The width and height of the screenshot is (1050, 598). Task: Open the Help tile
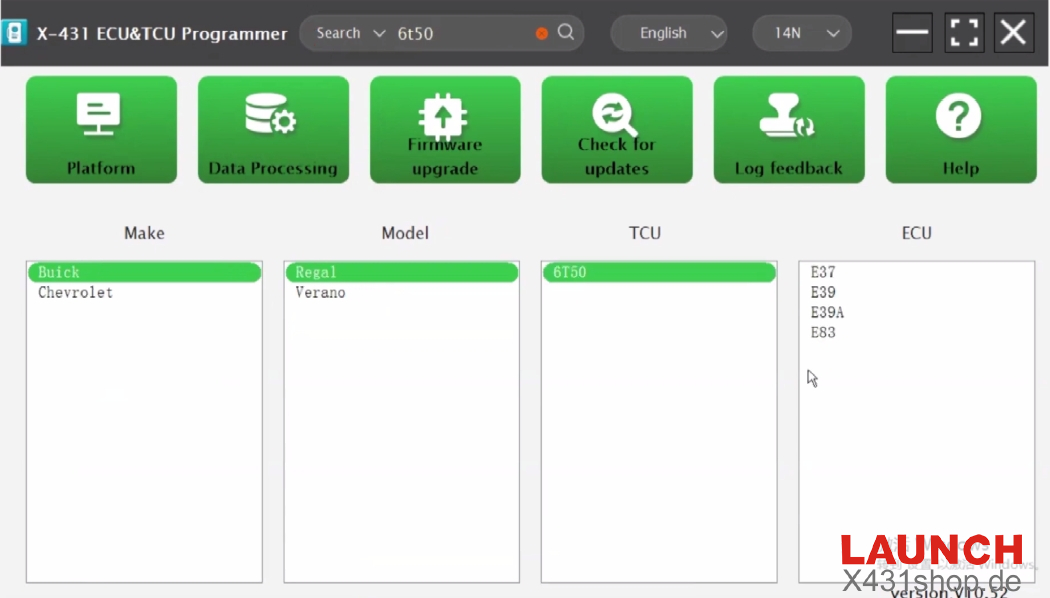pos(960,130)
